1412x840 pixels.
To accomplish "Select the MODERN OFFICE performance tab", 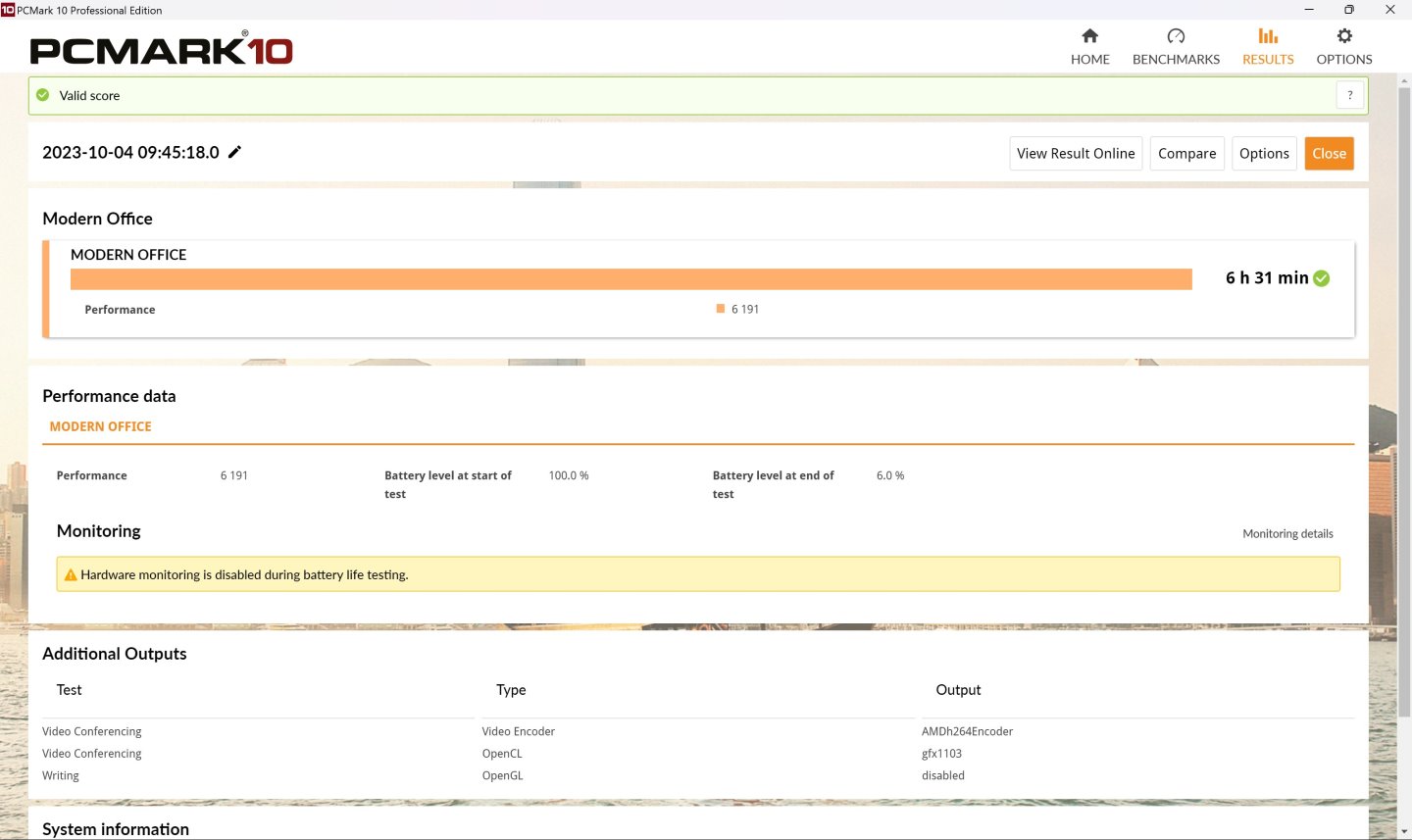I will (x=100, y=426).
